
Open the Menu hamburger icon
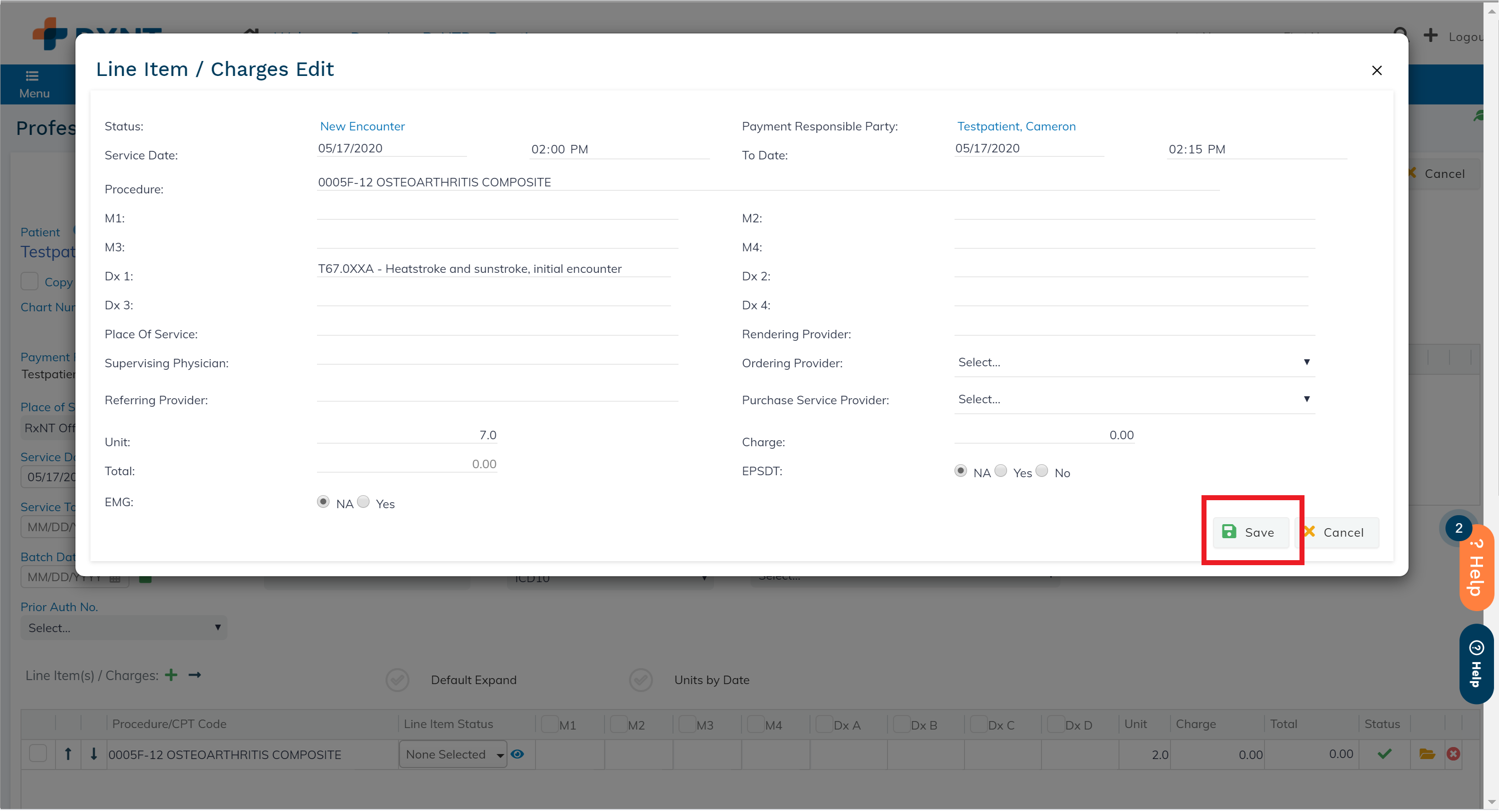click(32, 76)
